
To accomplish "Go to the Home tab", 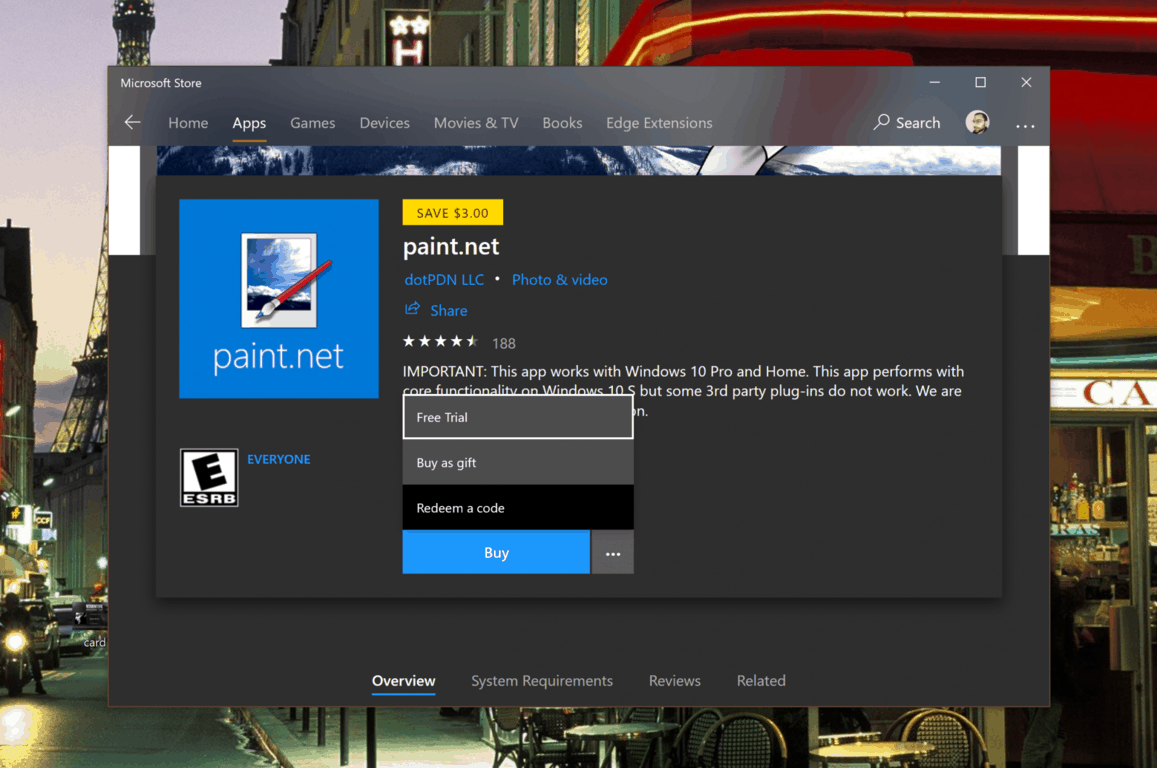I will 188,123.
